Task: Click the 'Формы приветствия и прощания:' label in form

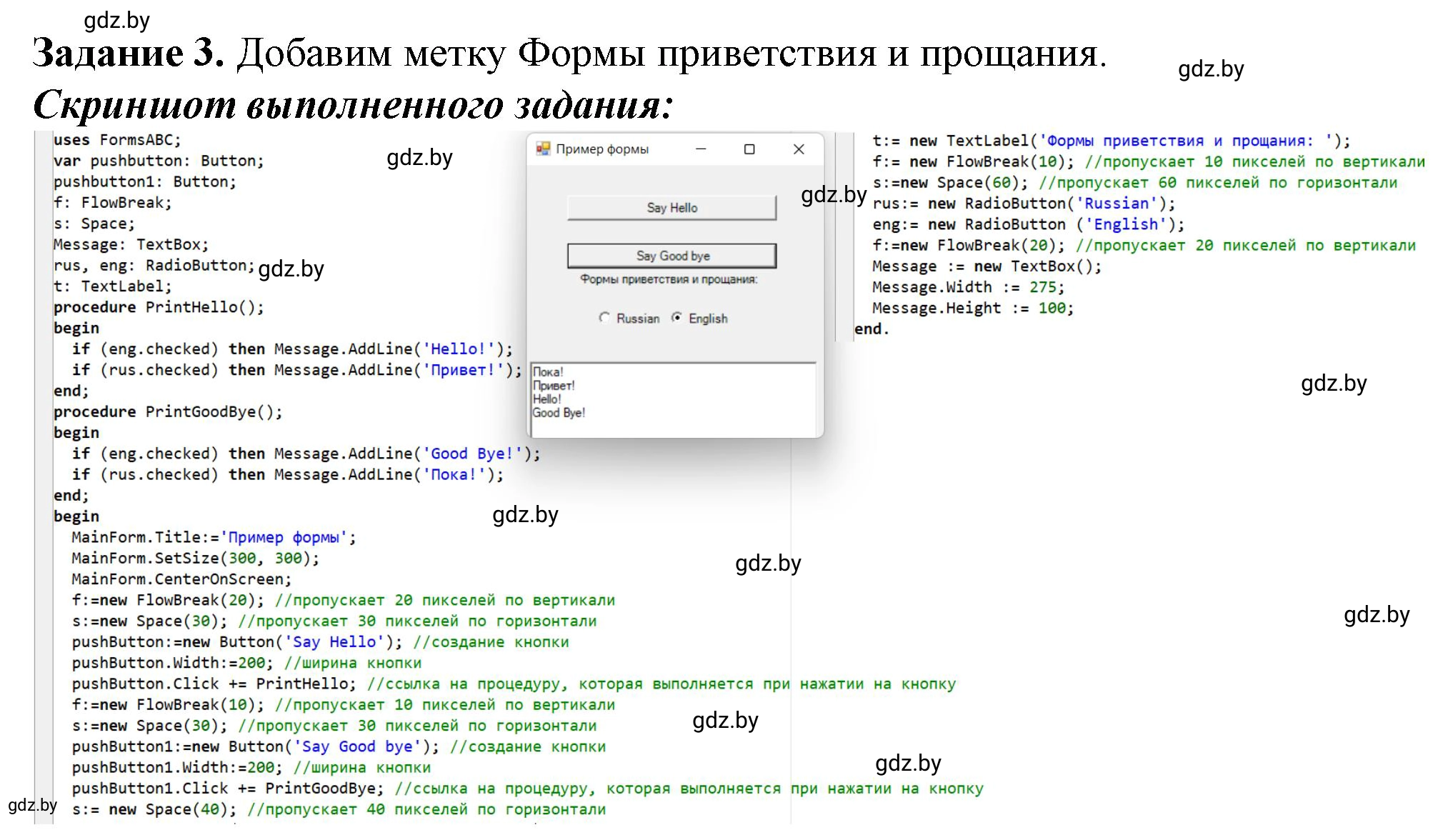Action: tap(669, 279)
